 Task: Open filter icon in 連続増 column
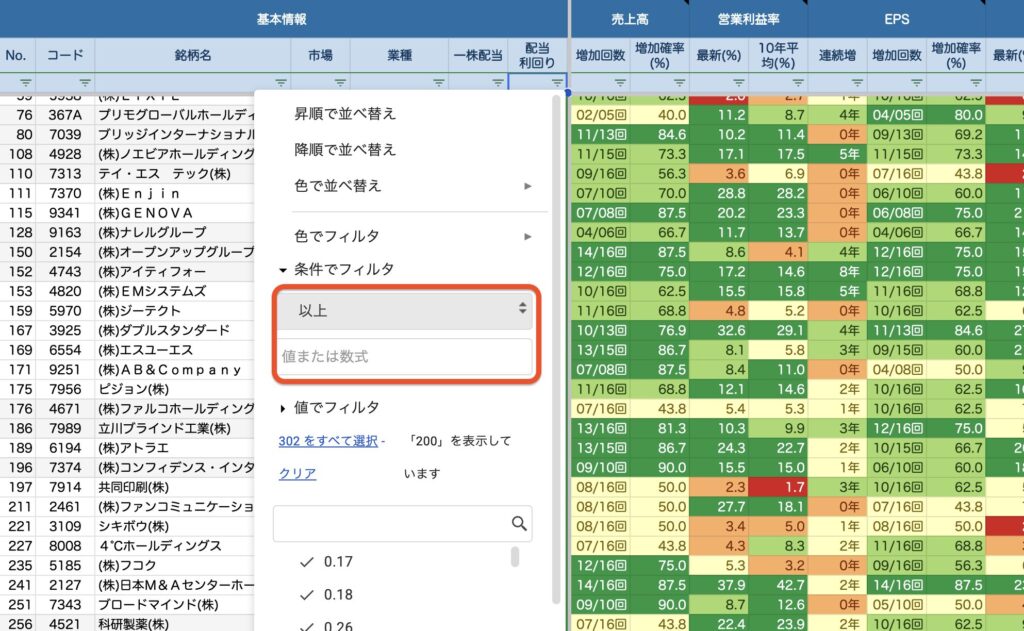(856, 82)
